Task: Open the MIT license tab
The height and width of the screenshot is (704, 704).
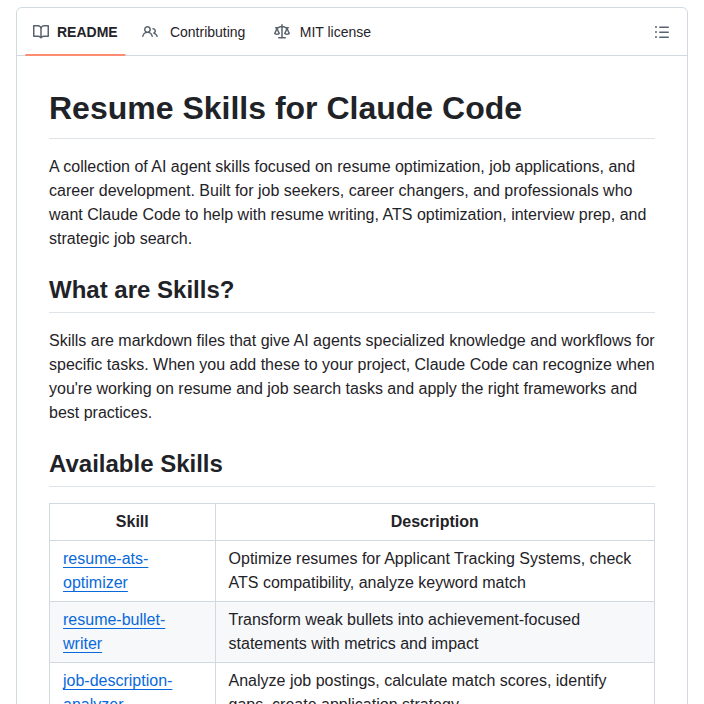Action: click(322, 32)
